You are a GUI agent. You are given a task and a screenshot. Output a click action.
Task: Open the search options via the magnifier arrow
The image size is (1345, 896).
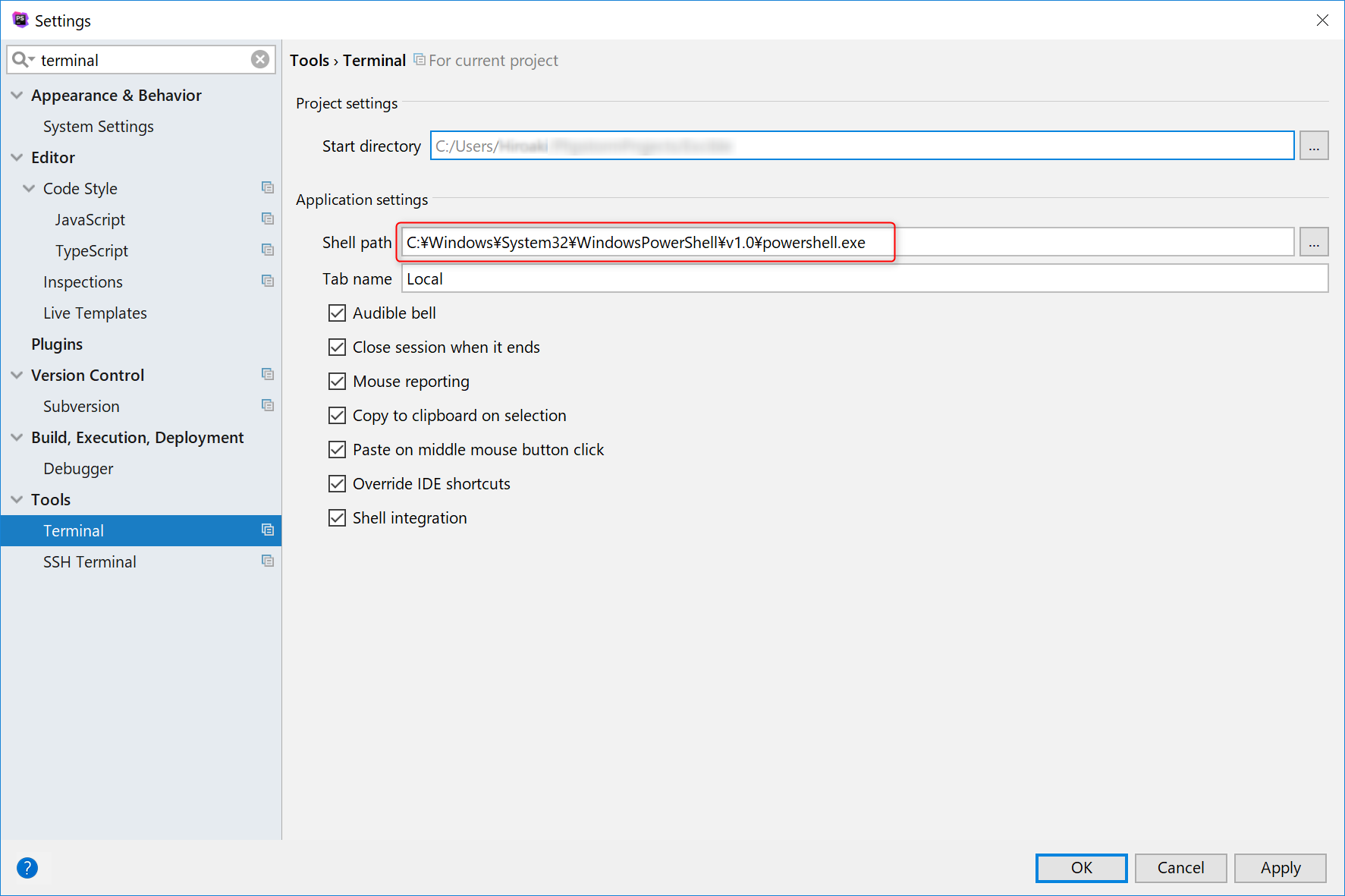coord(23,59)
